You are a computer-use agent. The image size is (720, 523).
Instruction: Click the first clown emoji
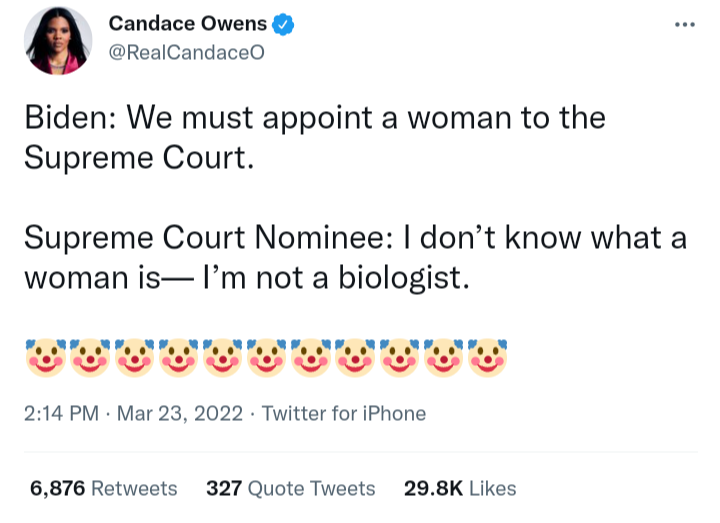[44, 355]
